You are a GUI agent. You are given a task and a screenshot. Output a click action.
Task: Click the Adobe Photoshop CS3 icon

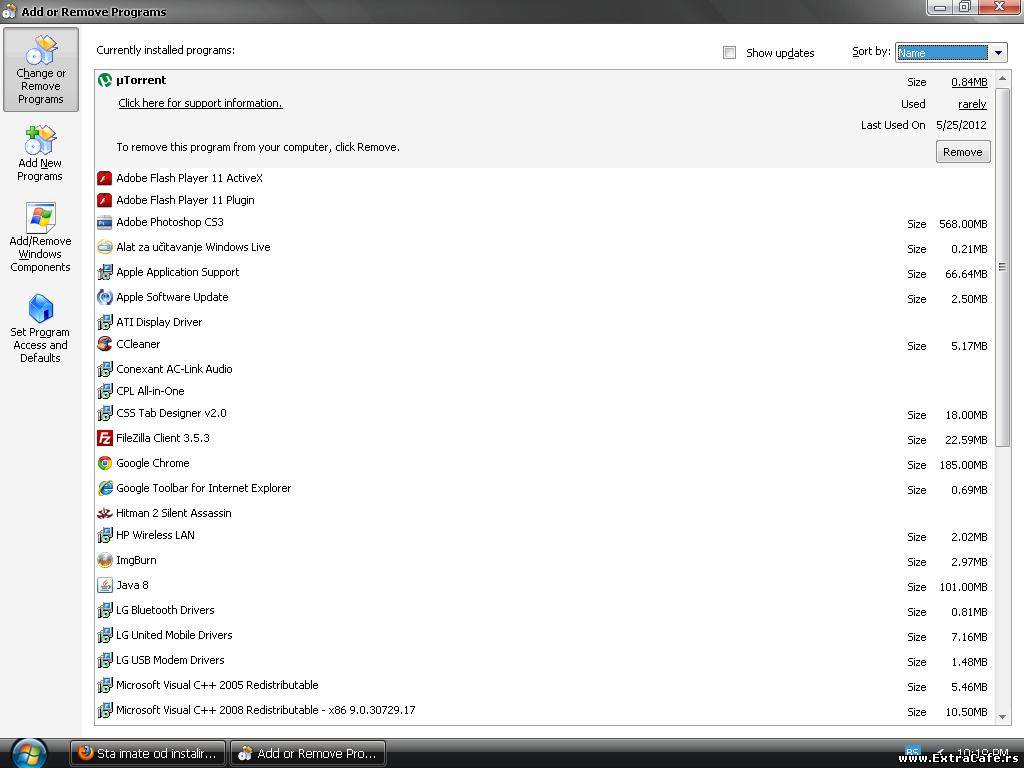click(104, 223)
